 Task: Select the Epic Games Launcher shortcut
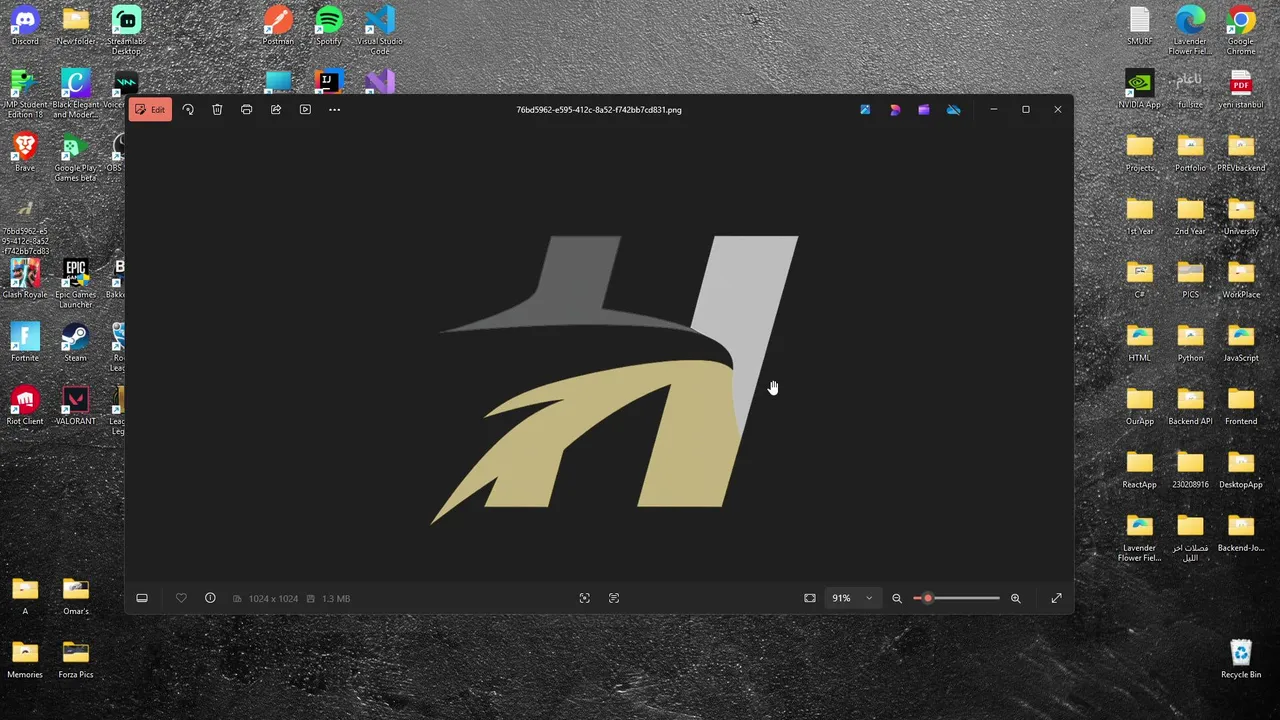tap(76, 284)
